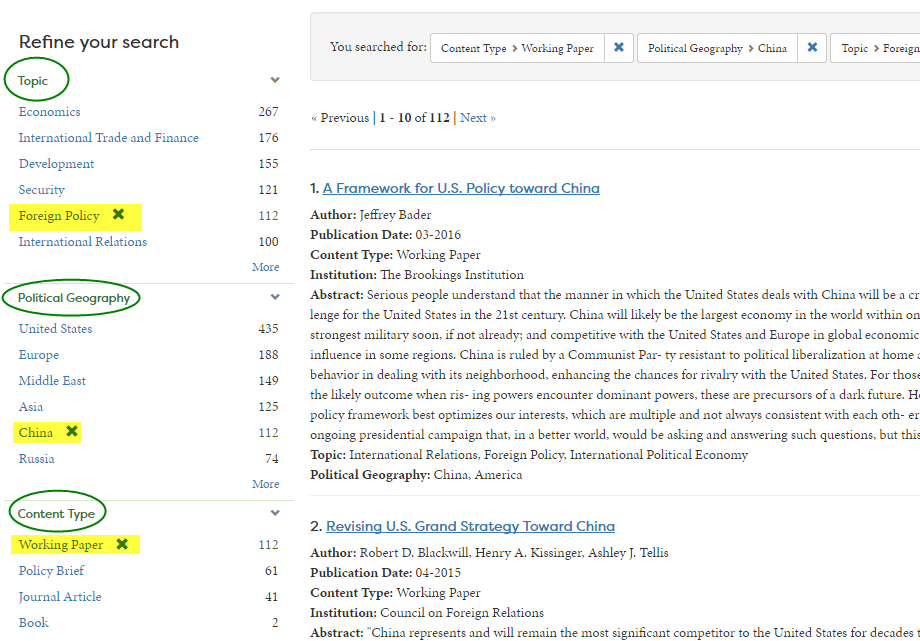920x641 pixels.
Task: Filter by Middle East geography
Action: point(52,381)
